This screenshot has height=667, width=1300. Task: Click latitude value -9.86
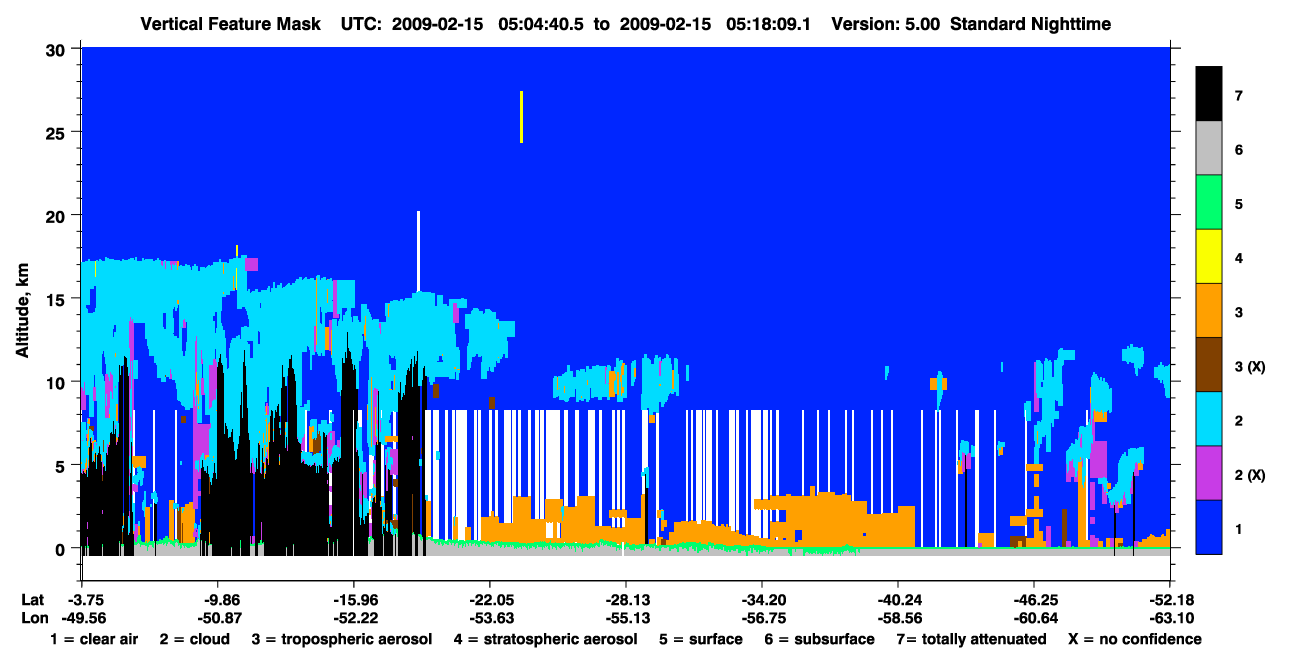click(x=217, y=599)
